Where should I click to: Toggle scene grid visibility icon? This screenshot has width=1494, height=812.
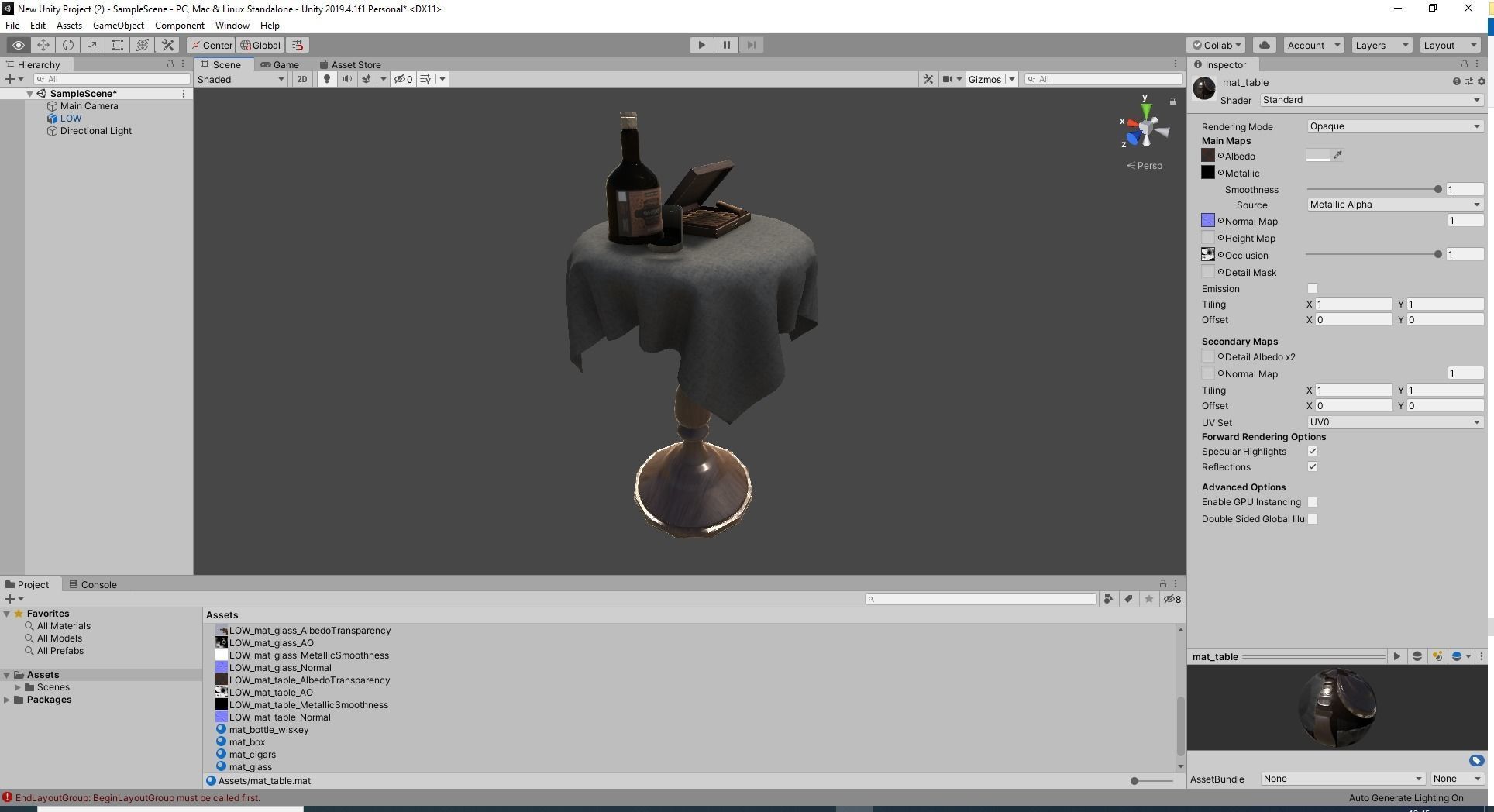pyautogui.click(x=425, y=79)
